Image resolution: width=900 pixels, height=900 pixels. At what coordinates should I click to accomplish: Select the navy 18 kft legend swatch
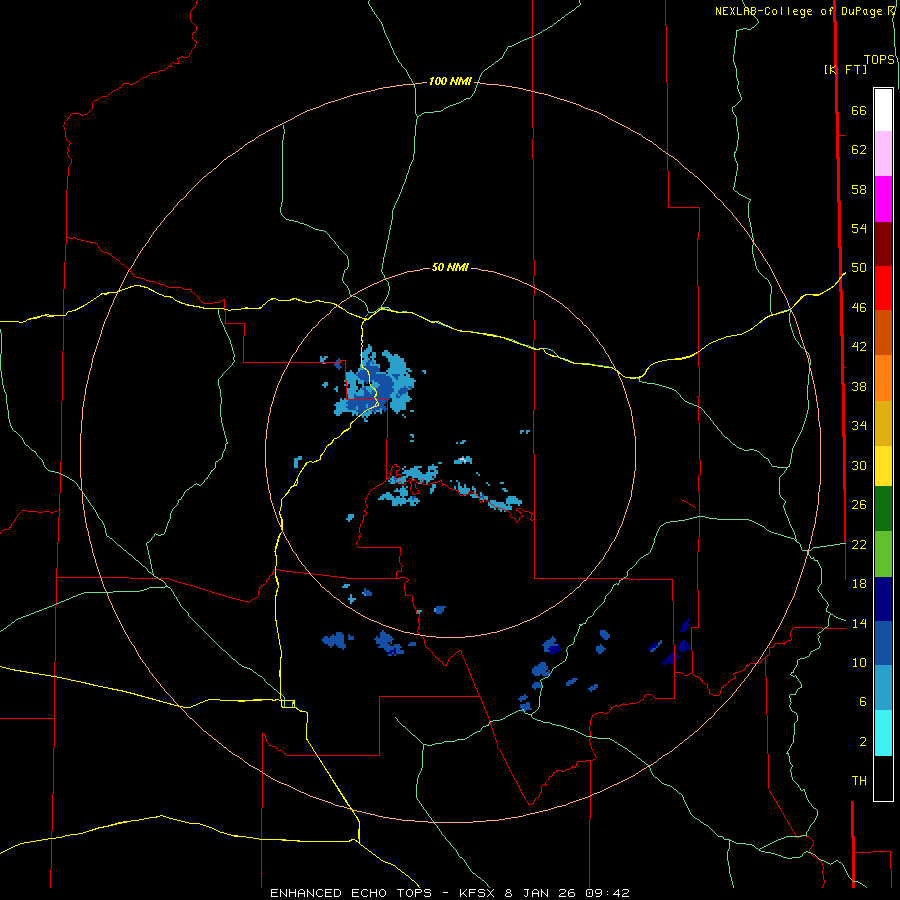click(883, 599)
